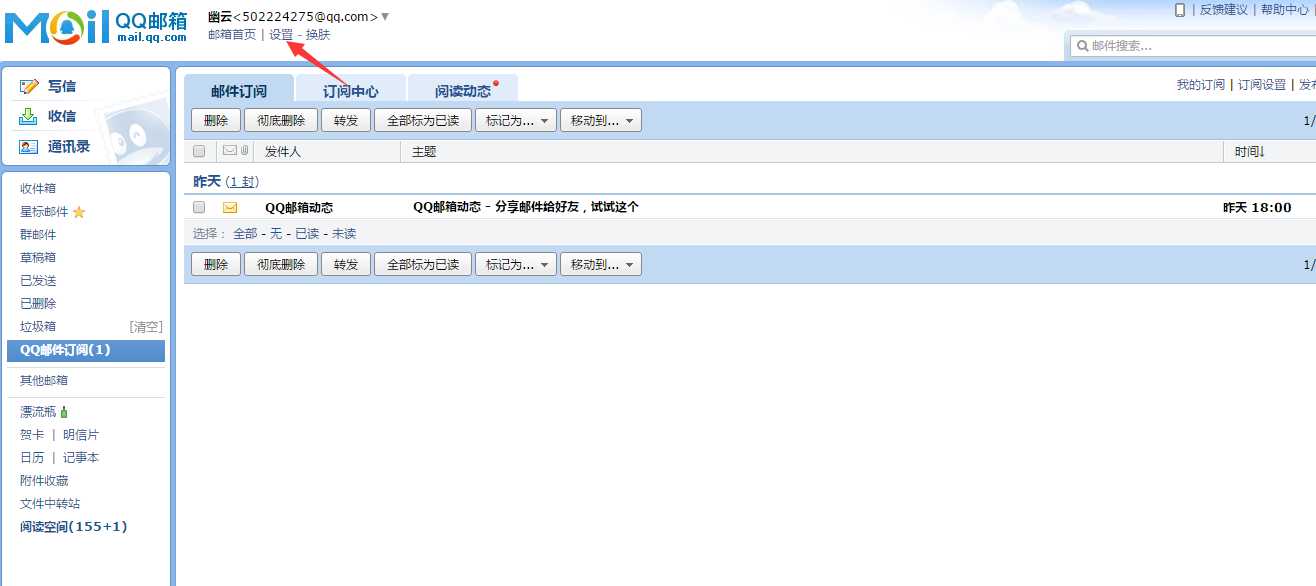This screenshot has width=1316, height=586.
Task: Sort by the 时间 column header
Action: pos(1249,152)
